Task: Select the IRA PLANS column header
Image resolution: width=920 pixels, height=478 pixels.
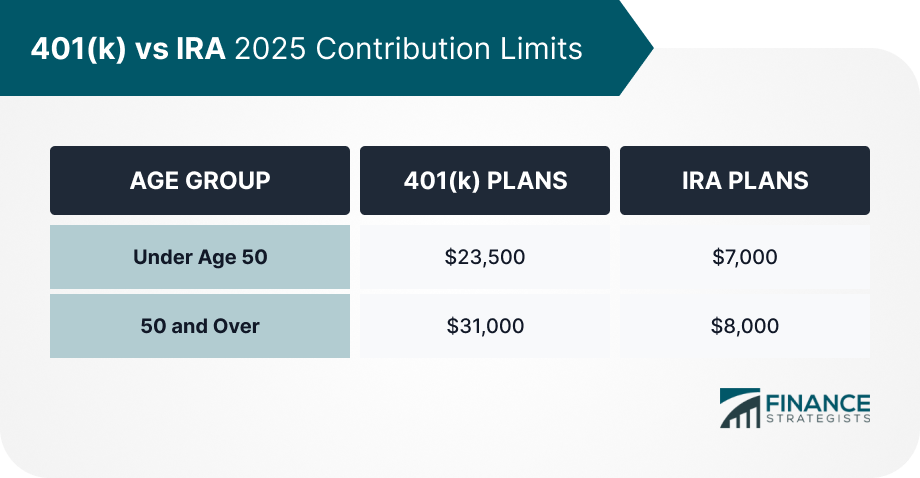Action: pyautogui.click(x=745, y=181)
